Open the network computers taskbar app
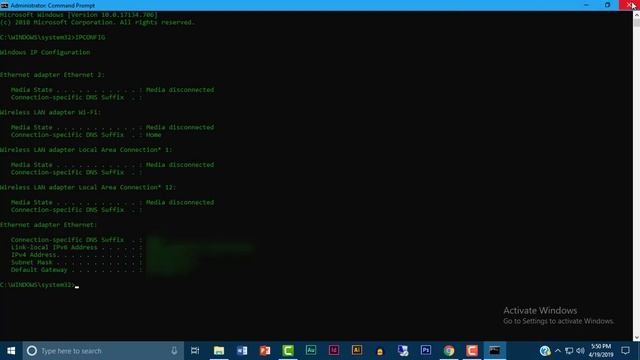The width and height of the screenshot is (640, 360). 403,351
